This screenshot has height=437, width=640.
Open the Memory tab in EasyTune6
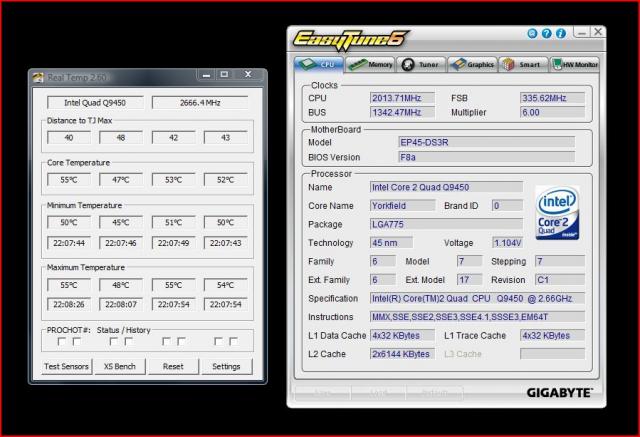(x=370, y=64)
